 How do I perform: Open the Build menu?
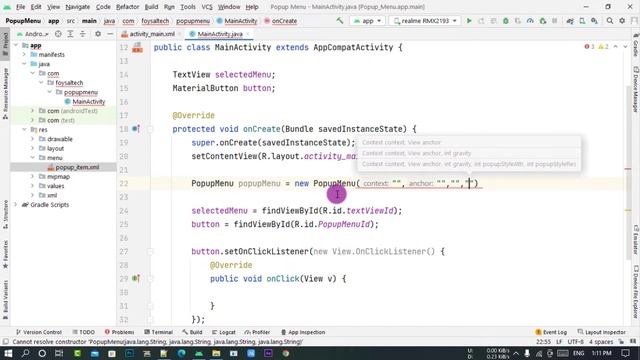point(151,7)
